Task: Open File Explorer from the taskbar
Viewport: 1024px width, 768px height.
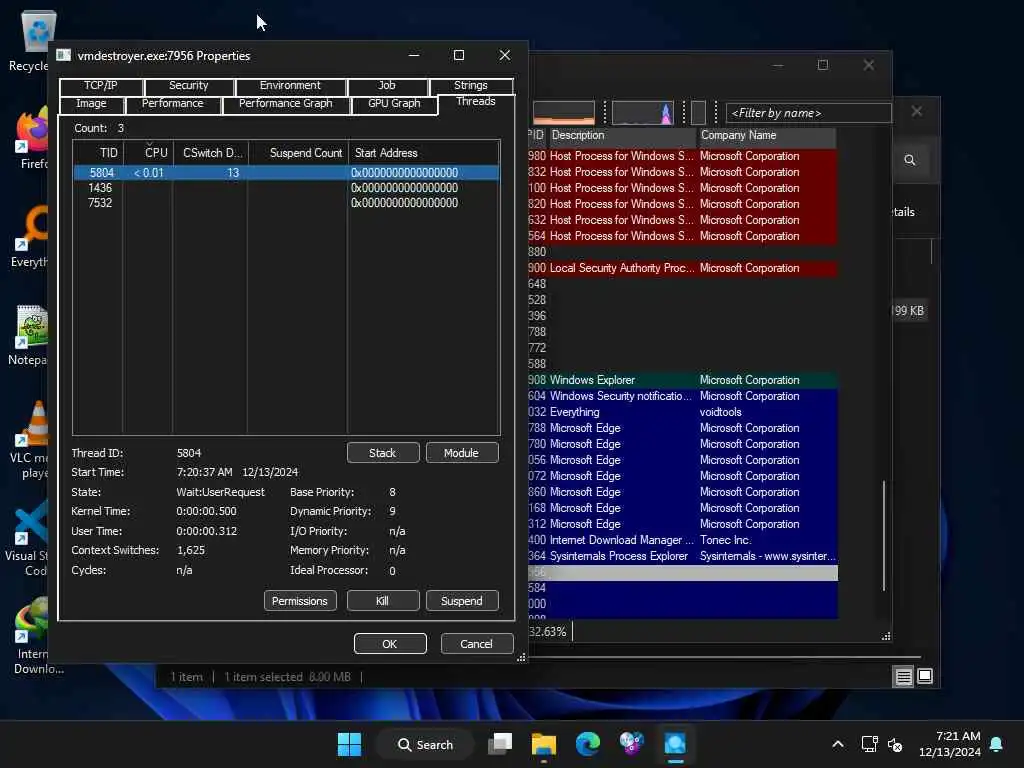Action: (544, 744)
